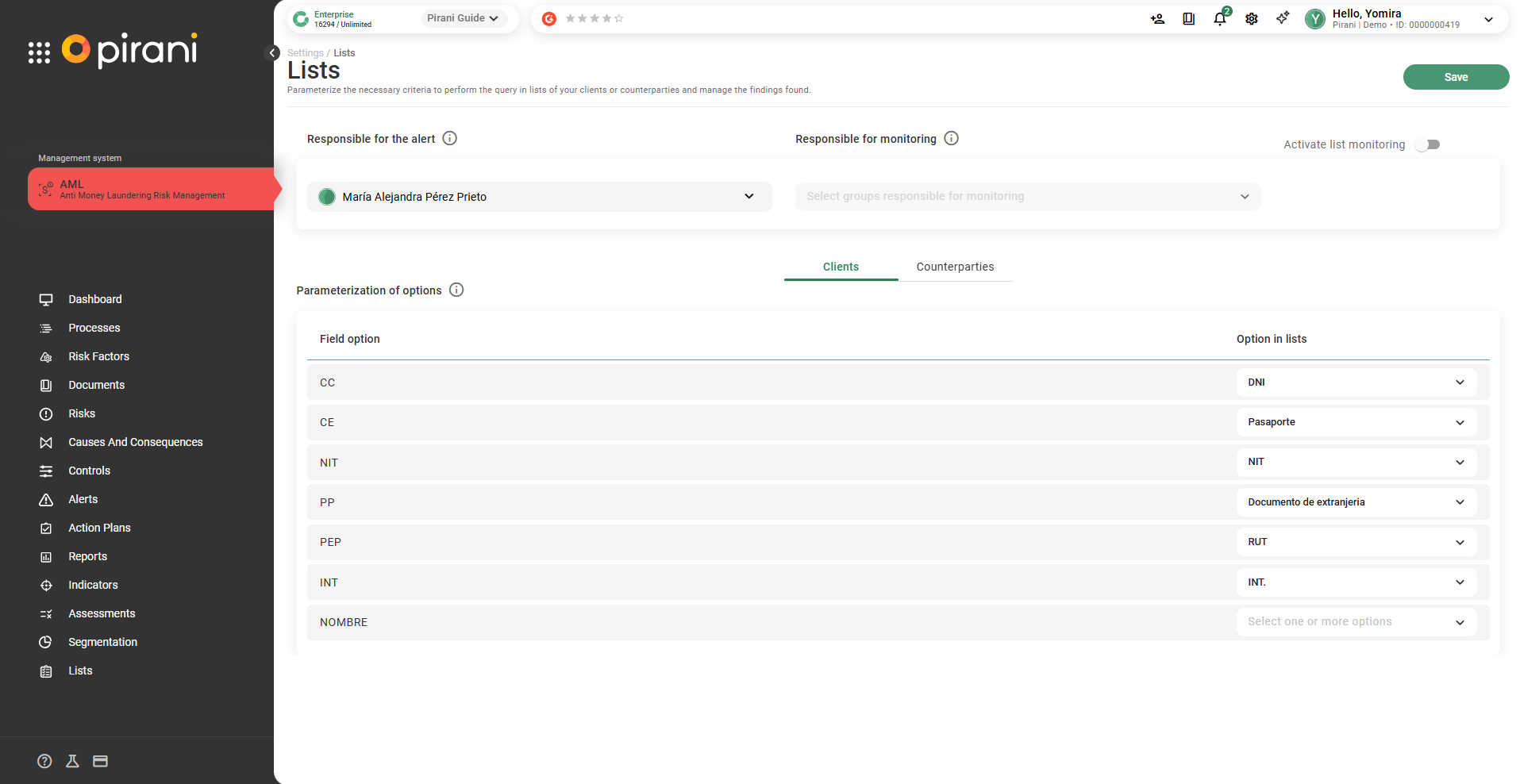Open the help question mark icon
This screenshot has width=1520, height=784.
click(x=44, y=761)
